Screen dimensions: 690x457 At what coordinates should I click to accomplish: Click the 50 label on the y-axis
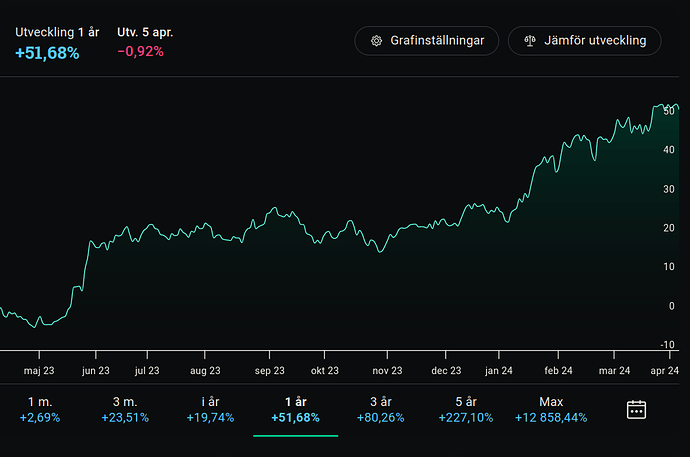coord(668,111)
